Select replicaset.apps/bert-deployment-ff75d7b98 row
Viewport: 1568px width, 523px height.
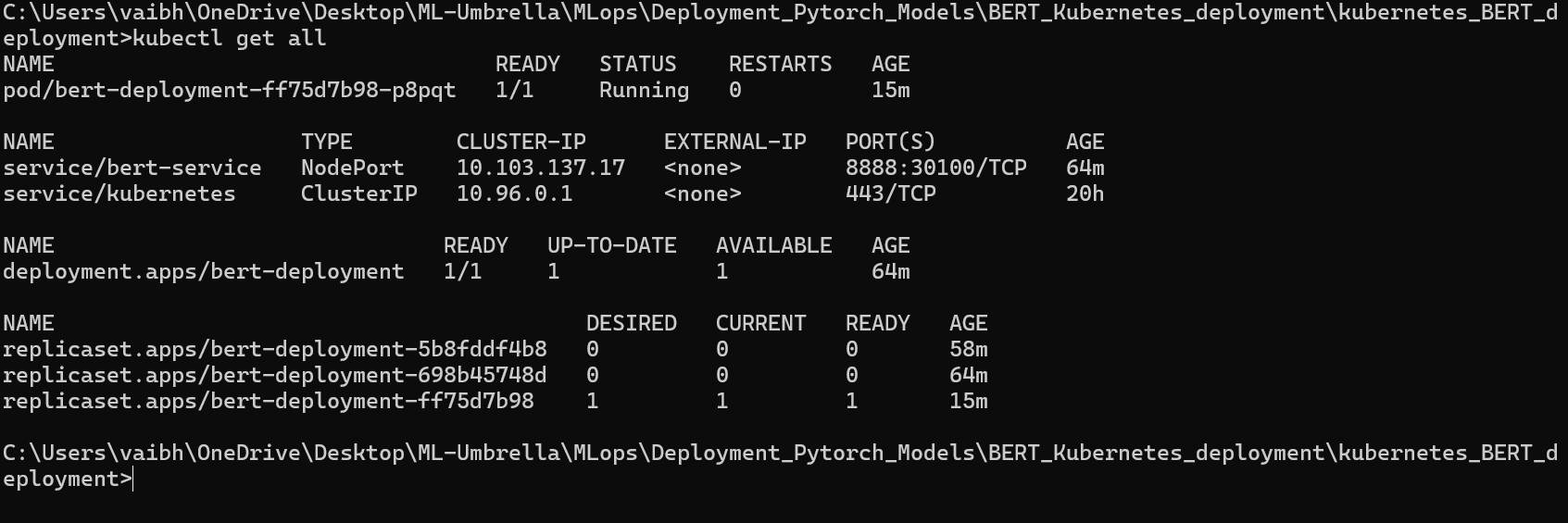coord(495,402)
